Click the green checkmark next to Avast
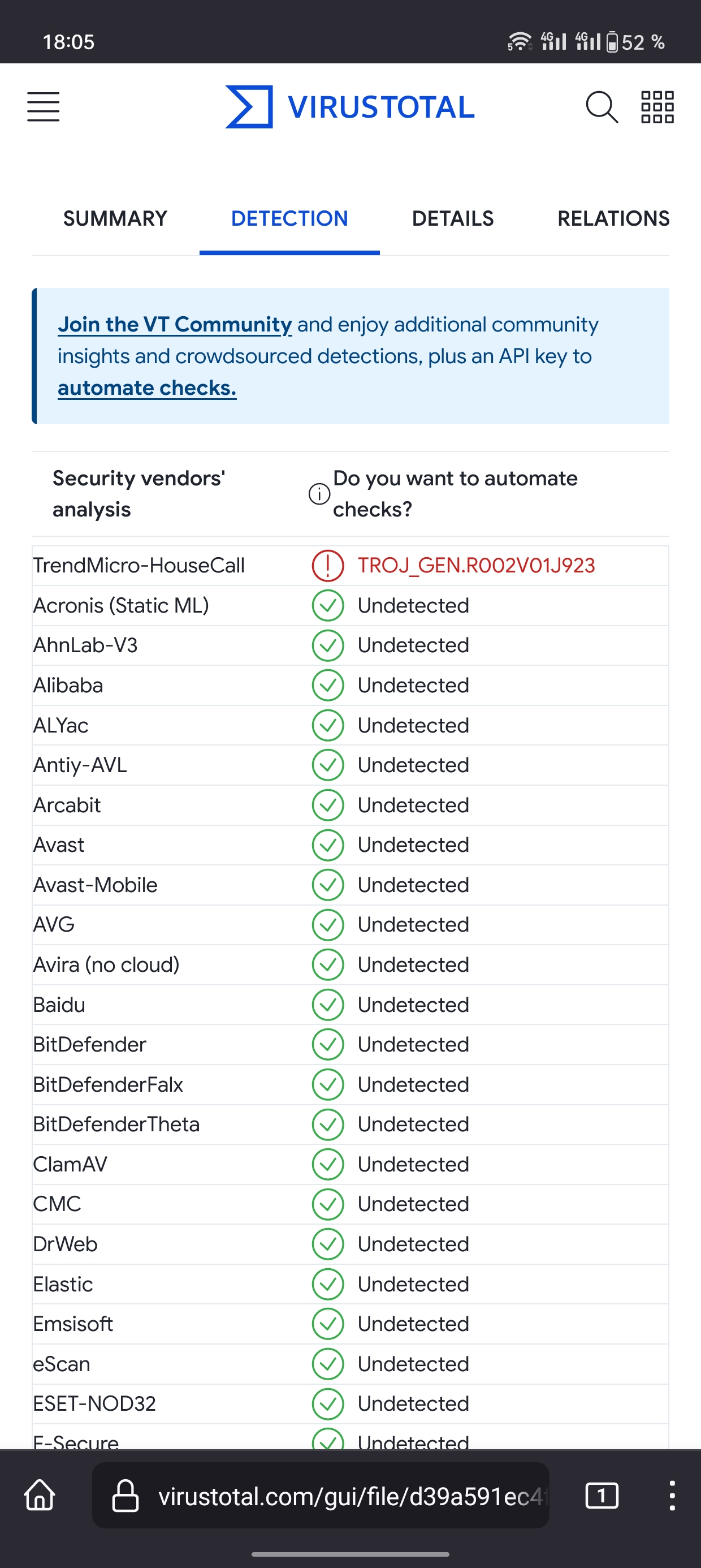 327,845
